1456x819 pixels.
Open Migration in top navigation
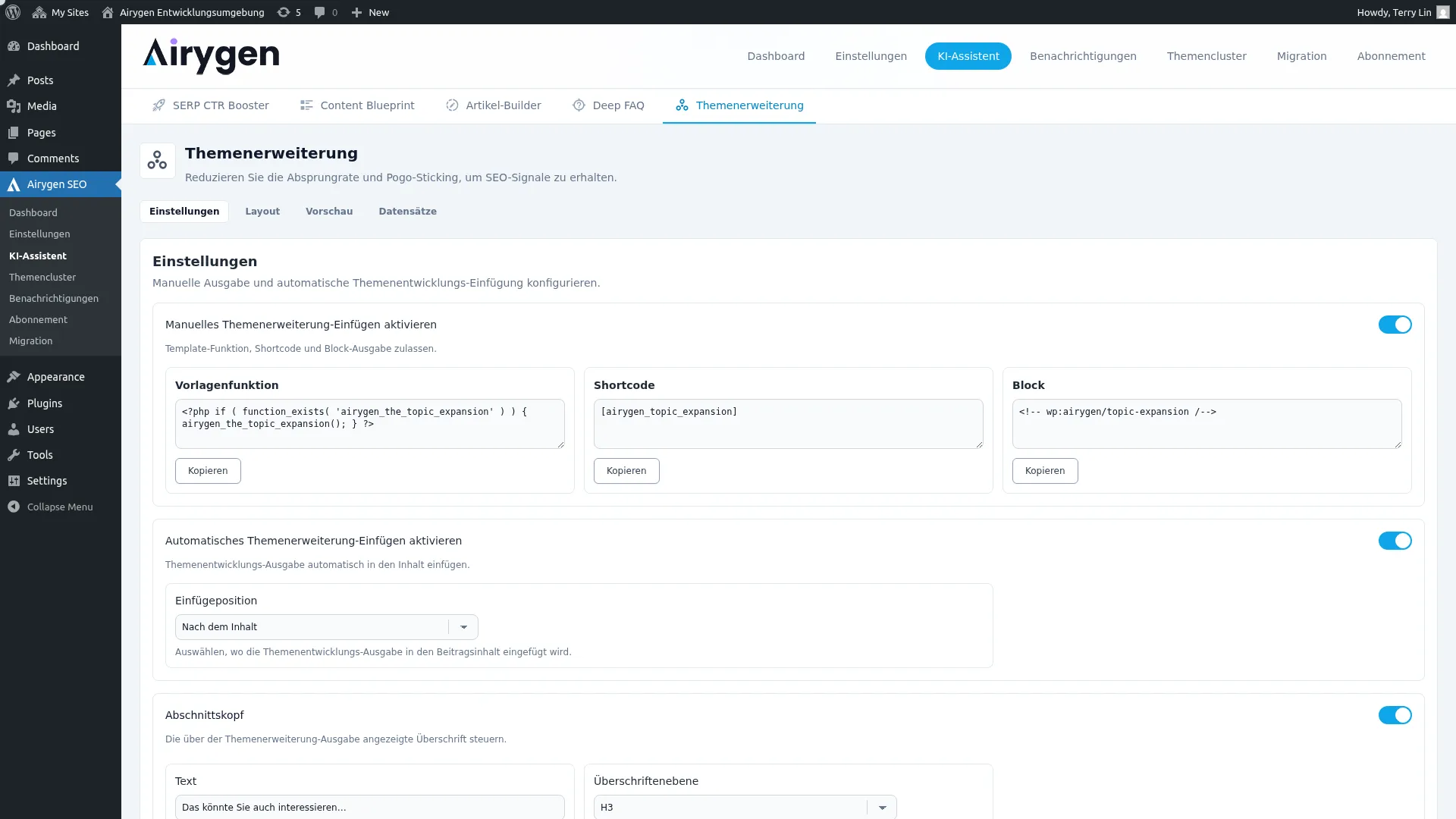point(1301,56)
